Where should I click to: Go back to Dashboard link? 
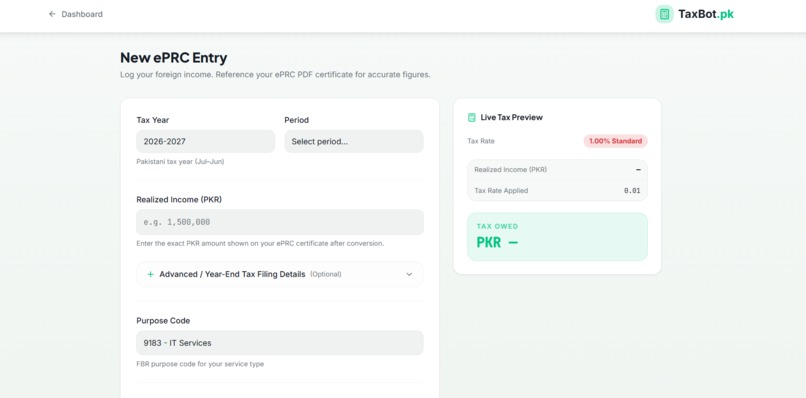click(x=76, y=14)
